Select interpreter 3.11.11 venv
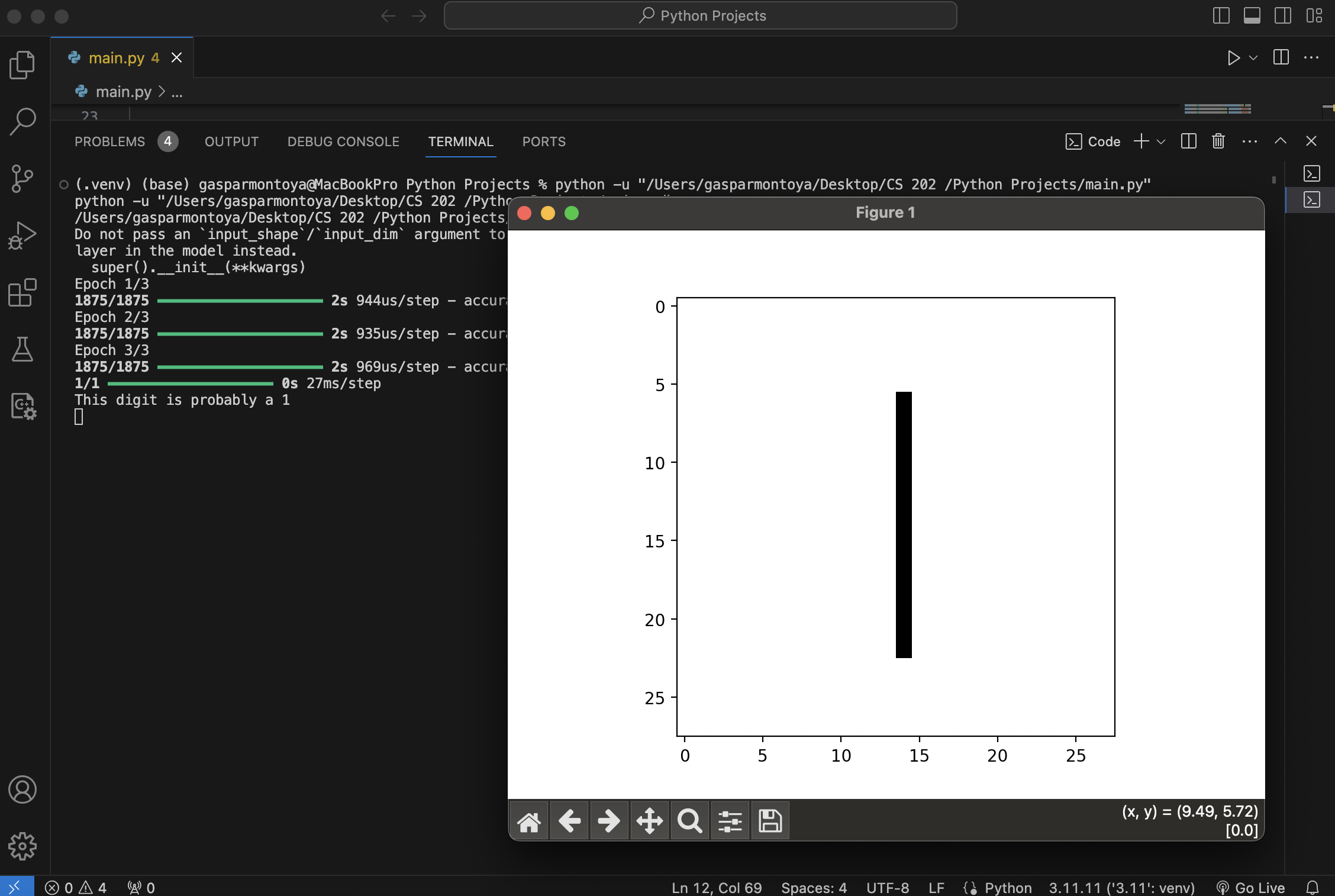The width and height of the screenshot is (1335, 896). (x=1121, y=887)
